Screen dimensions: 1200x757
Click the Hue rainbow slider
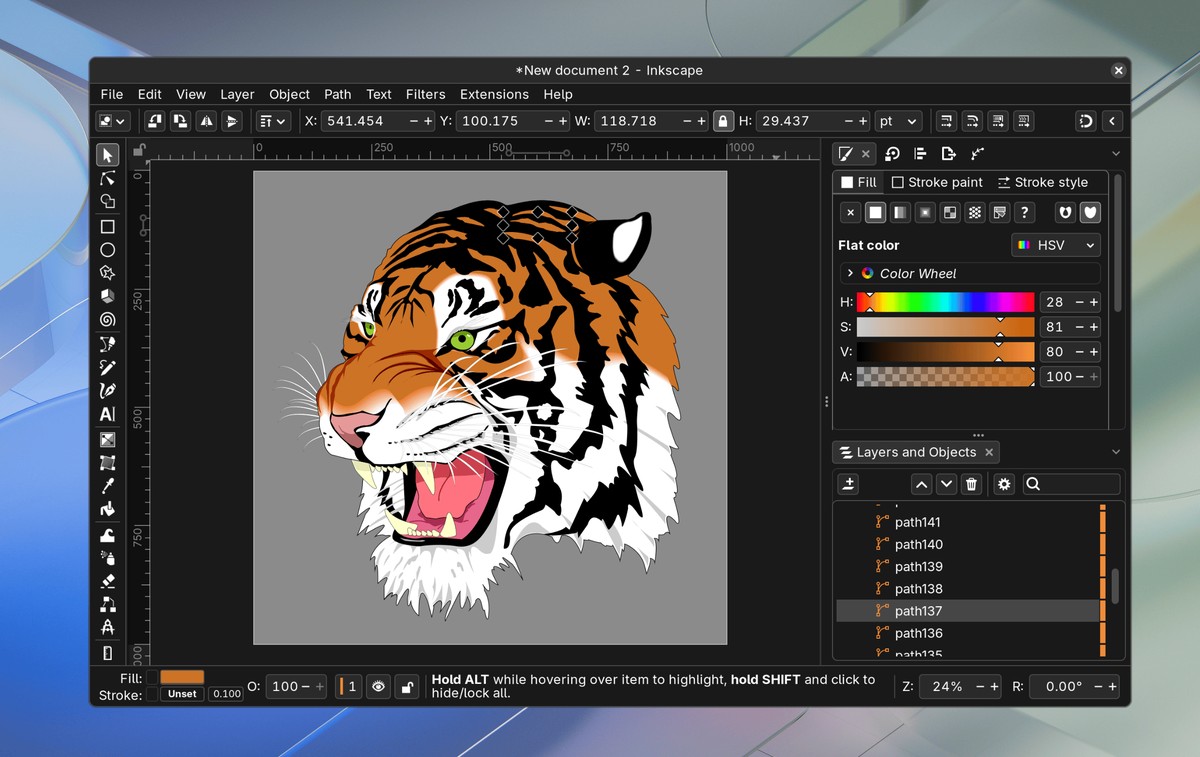(945, 302)
